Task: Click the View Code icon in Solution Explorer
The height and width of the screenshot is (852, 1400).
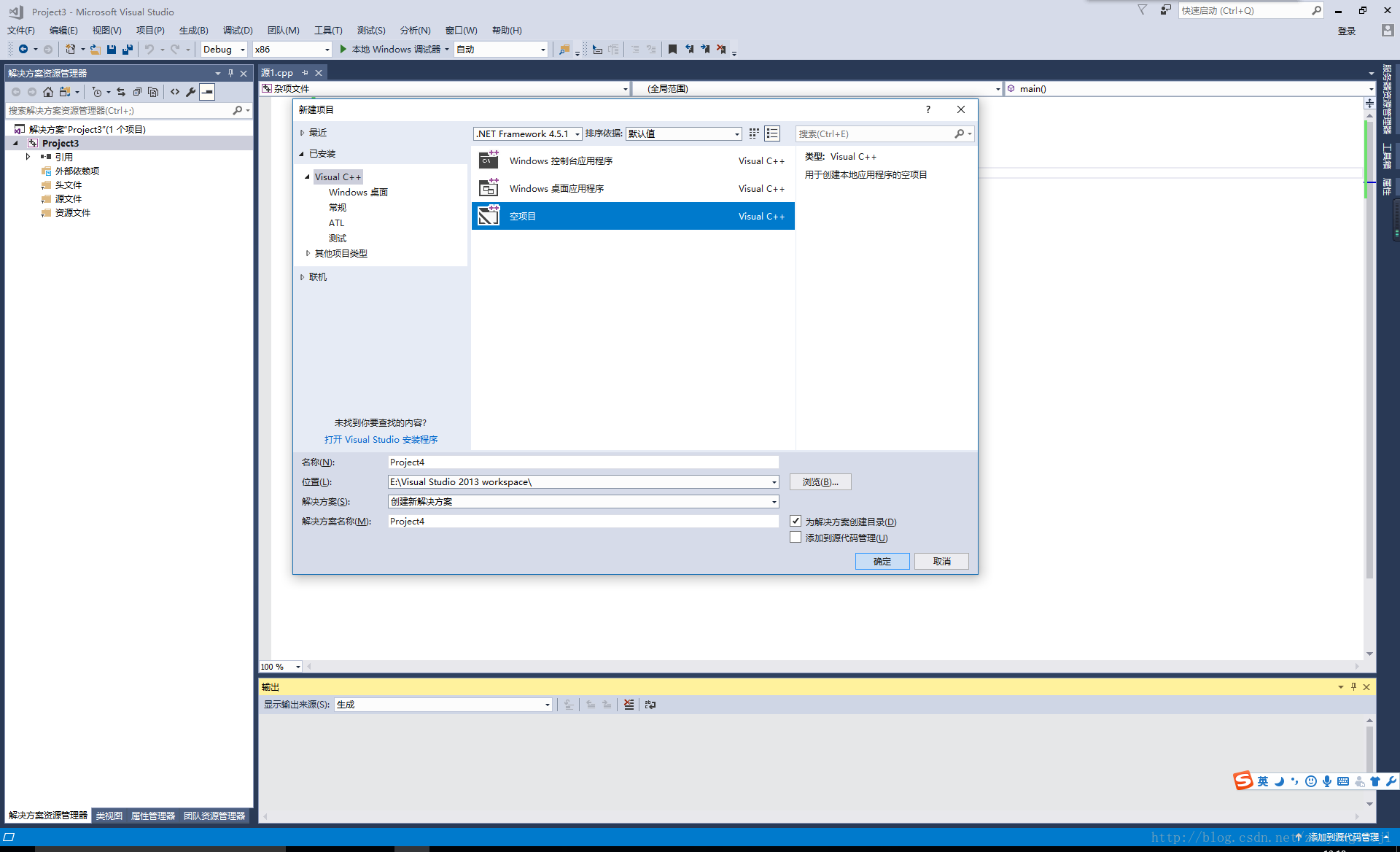Action: (175, 92)
